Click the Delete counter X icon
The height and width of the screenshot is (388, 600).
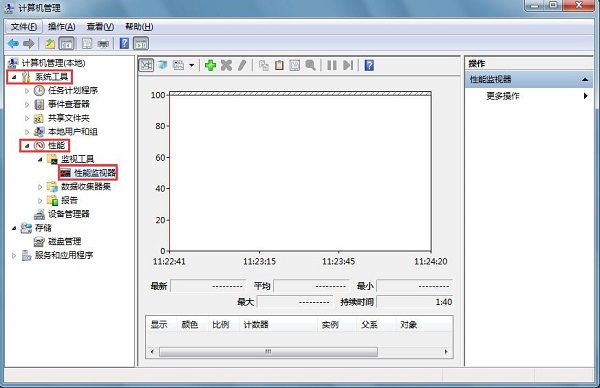click(x=227, y=65)
